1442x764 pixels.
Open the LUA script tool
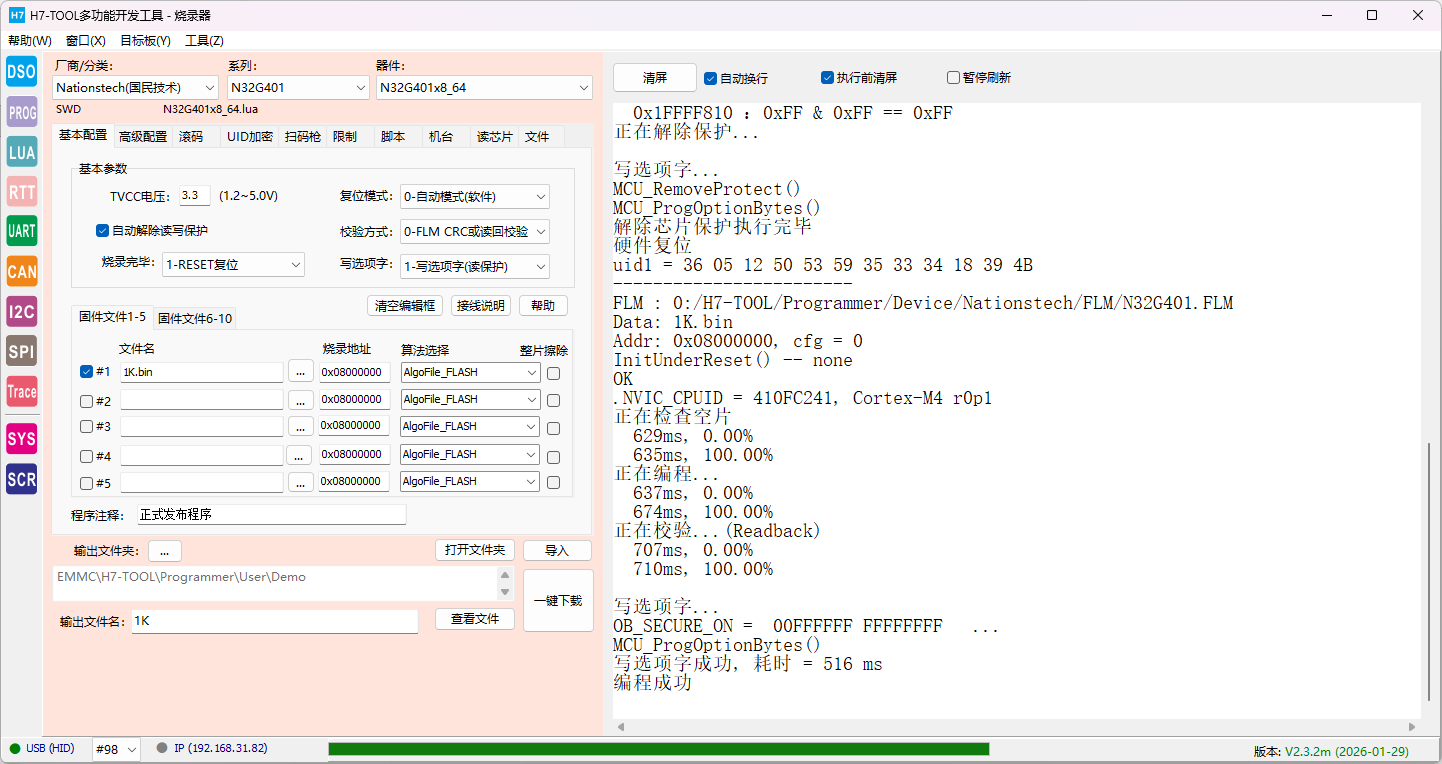click(21, 152)
